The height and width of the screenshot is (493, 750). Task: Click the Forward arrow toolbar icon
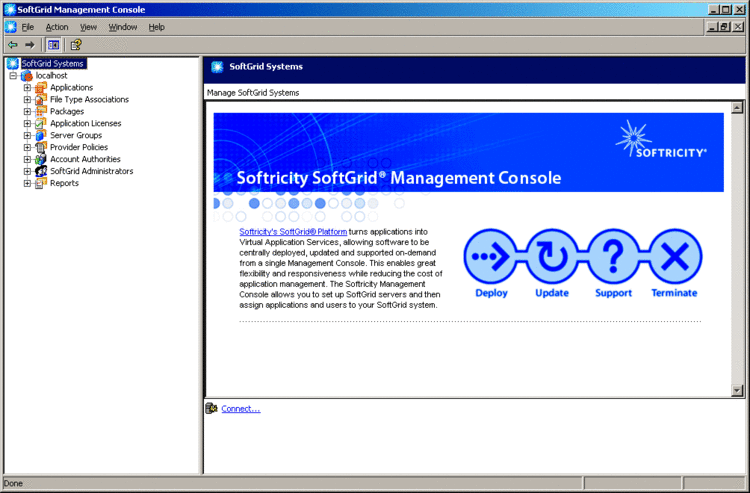pyautogui.click(x=30, y=44)
